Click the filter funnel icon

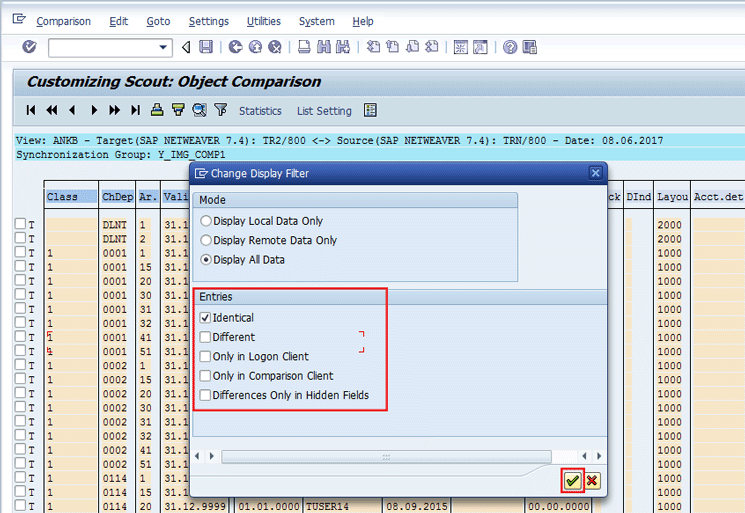[220, 110]
